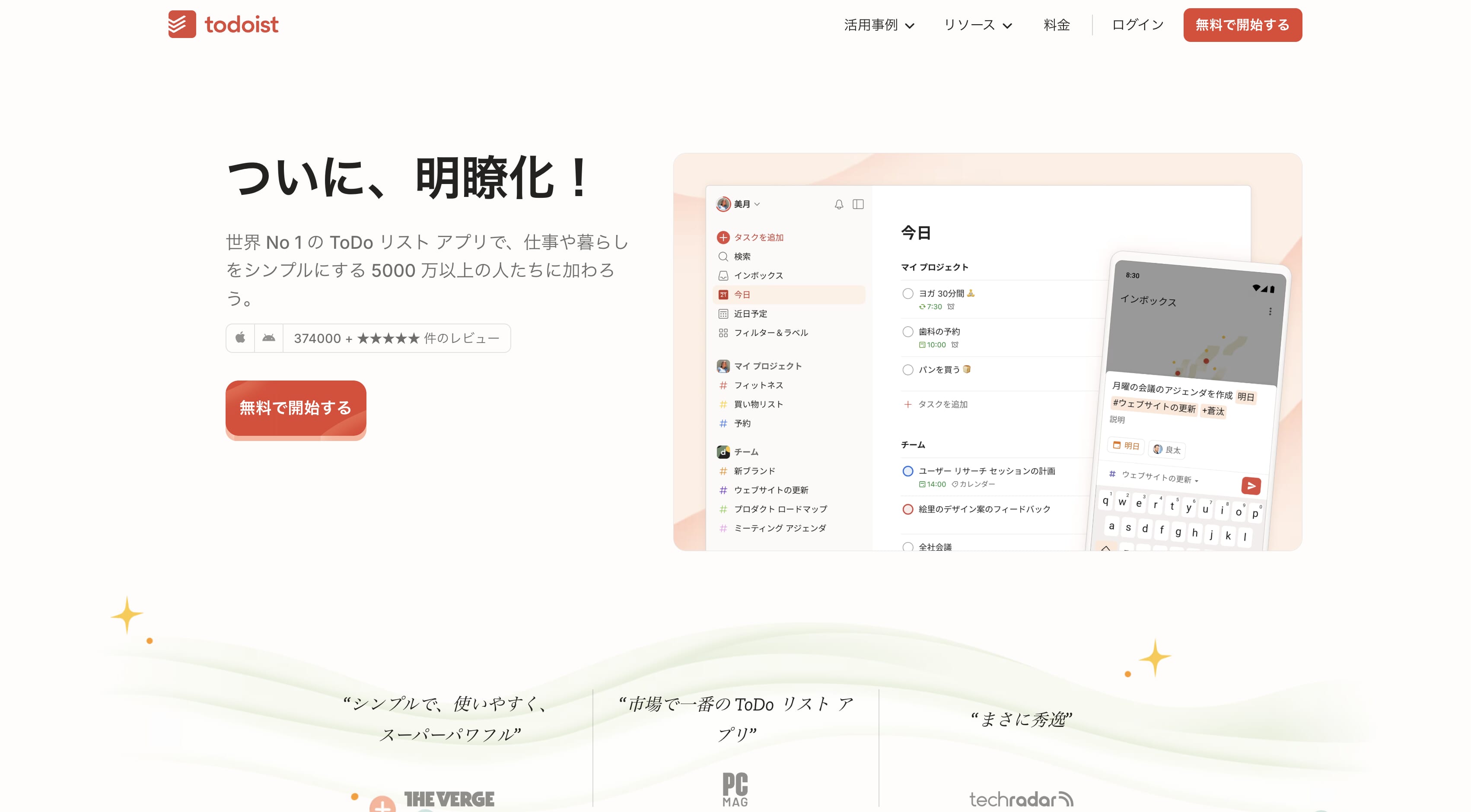Click the today calendar icon beside 今日
Image resolution: width=1471 pixels, height=812 pixels.
point(723,295)
